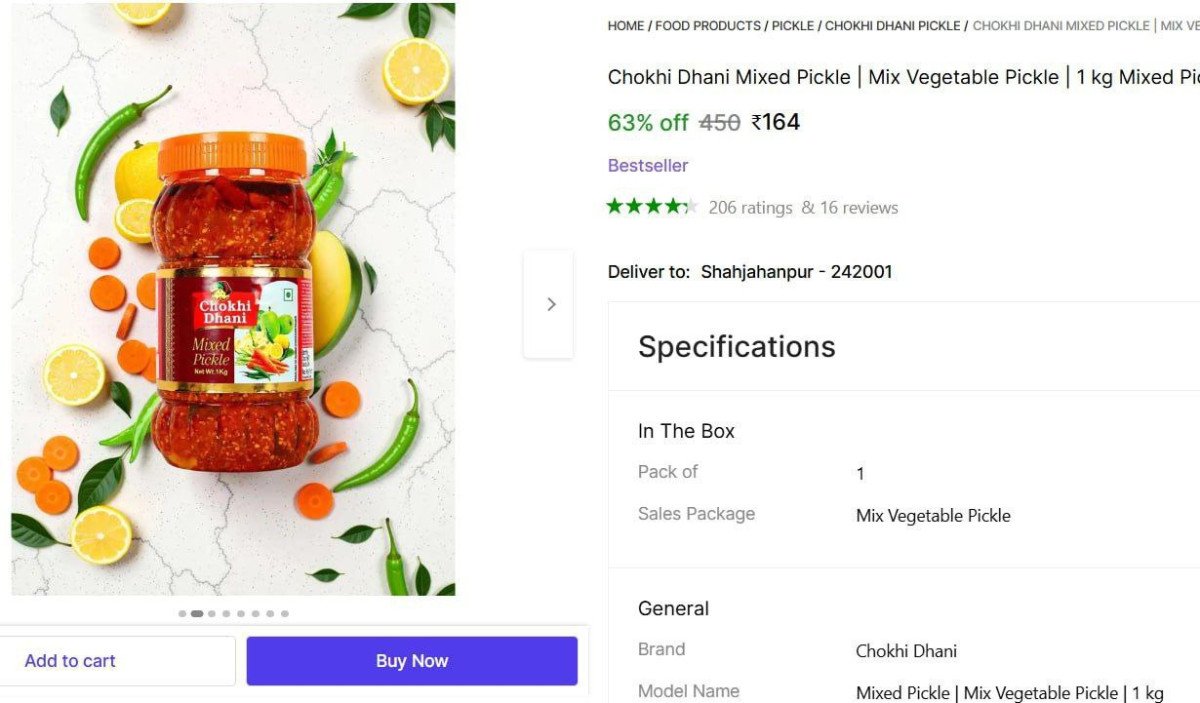Open the PICKLE breadcrumb category
The width and height of the screenshot is (1200, 703).
[x=792, y=26]
